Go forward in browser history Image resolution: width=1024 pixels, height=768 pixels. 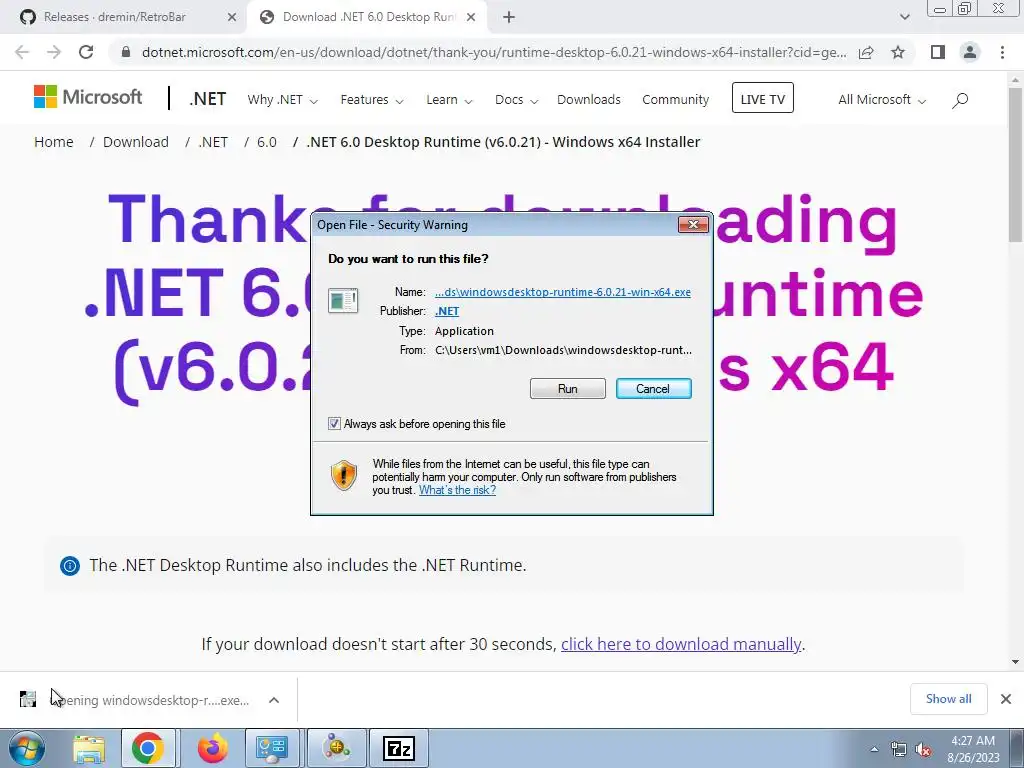point(54,52)
